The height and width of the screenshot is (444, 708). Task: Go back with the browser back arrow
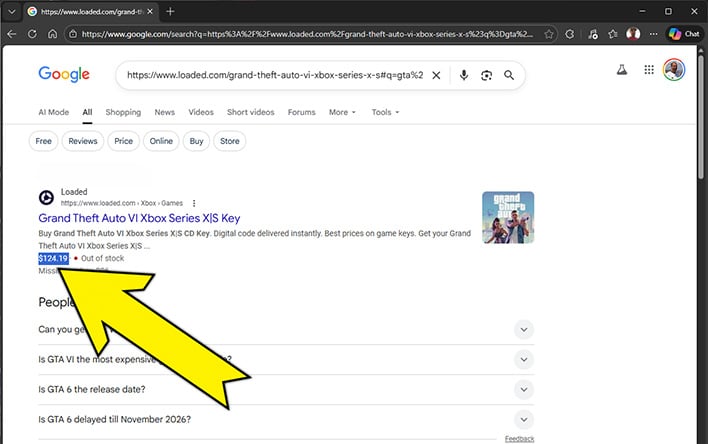point(12,34)
